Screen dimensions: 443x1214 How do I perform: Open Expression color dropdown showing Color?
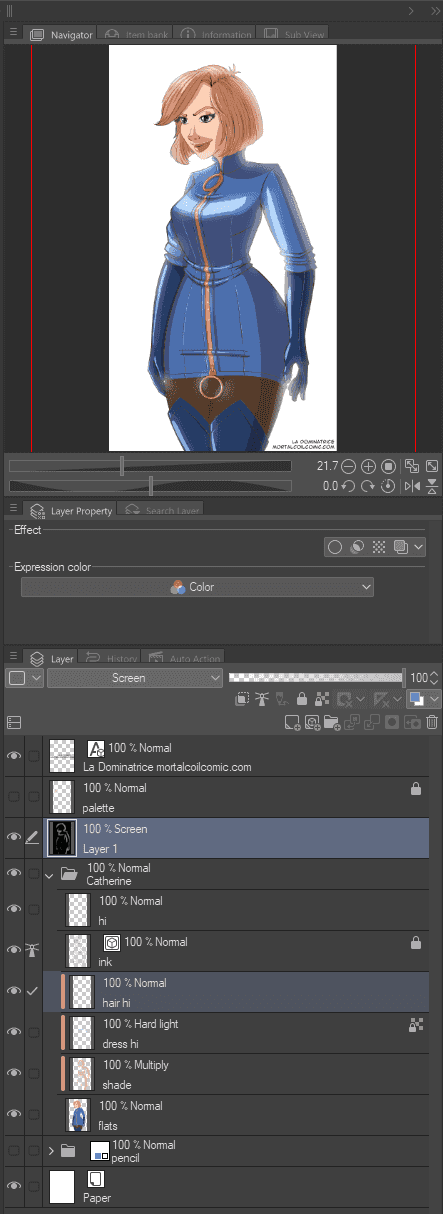click(197, 587)
